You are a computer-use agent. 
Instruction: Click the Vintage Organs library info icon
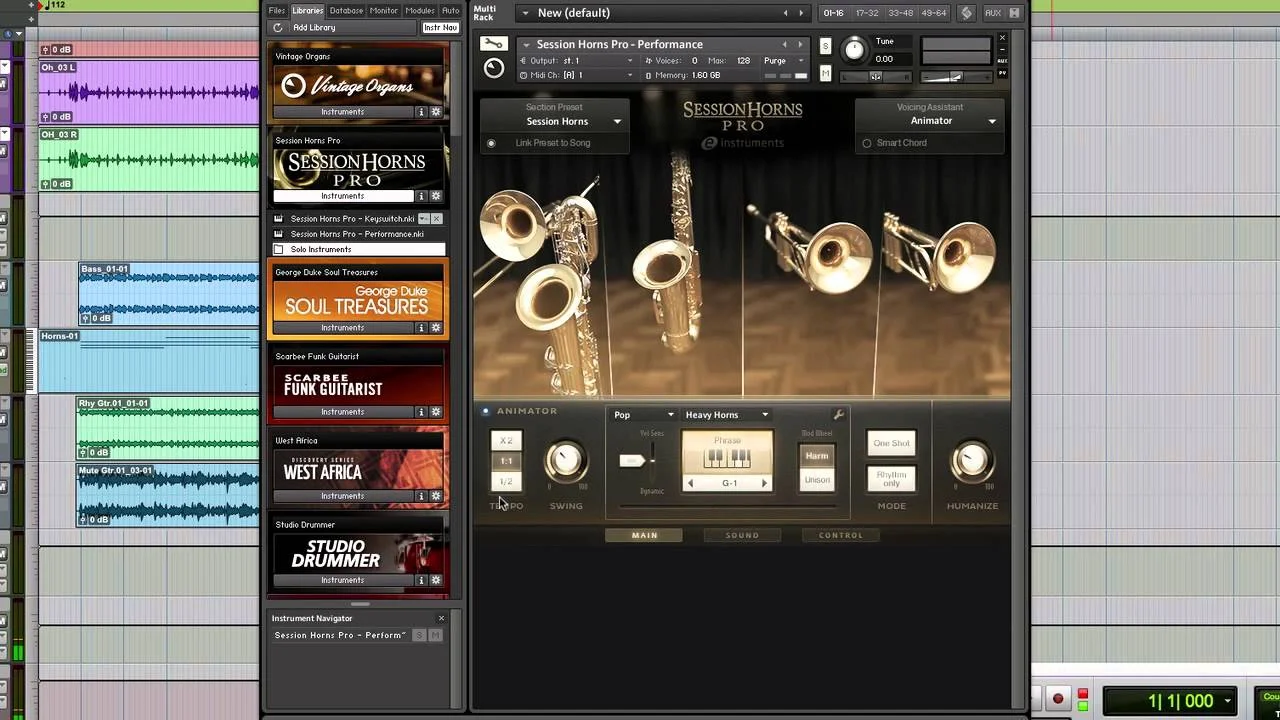click(x=421, y=111)
